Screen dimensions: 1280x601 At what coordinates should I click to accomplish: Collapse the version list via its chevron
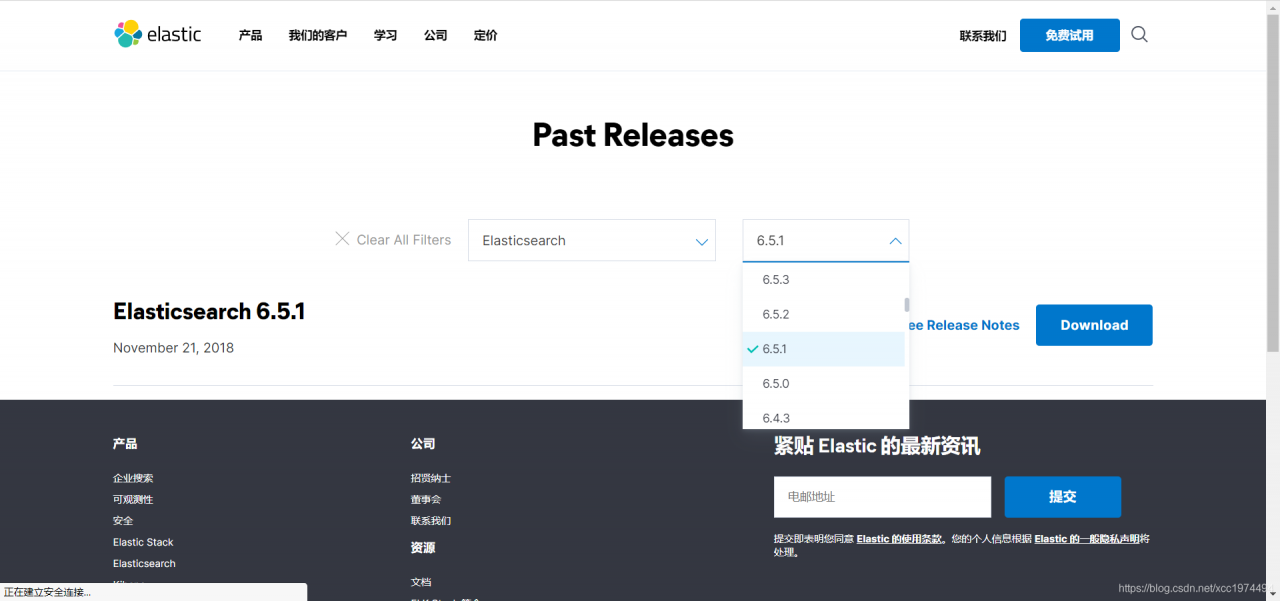pos(895,240)
